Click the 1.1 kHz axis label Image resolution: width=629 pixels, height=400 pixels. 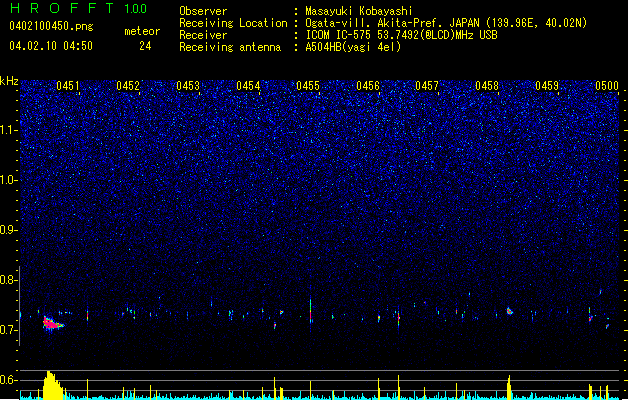click(9, 130)
